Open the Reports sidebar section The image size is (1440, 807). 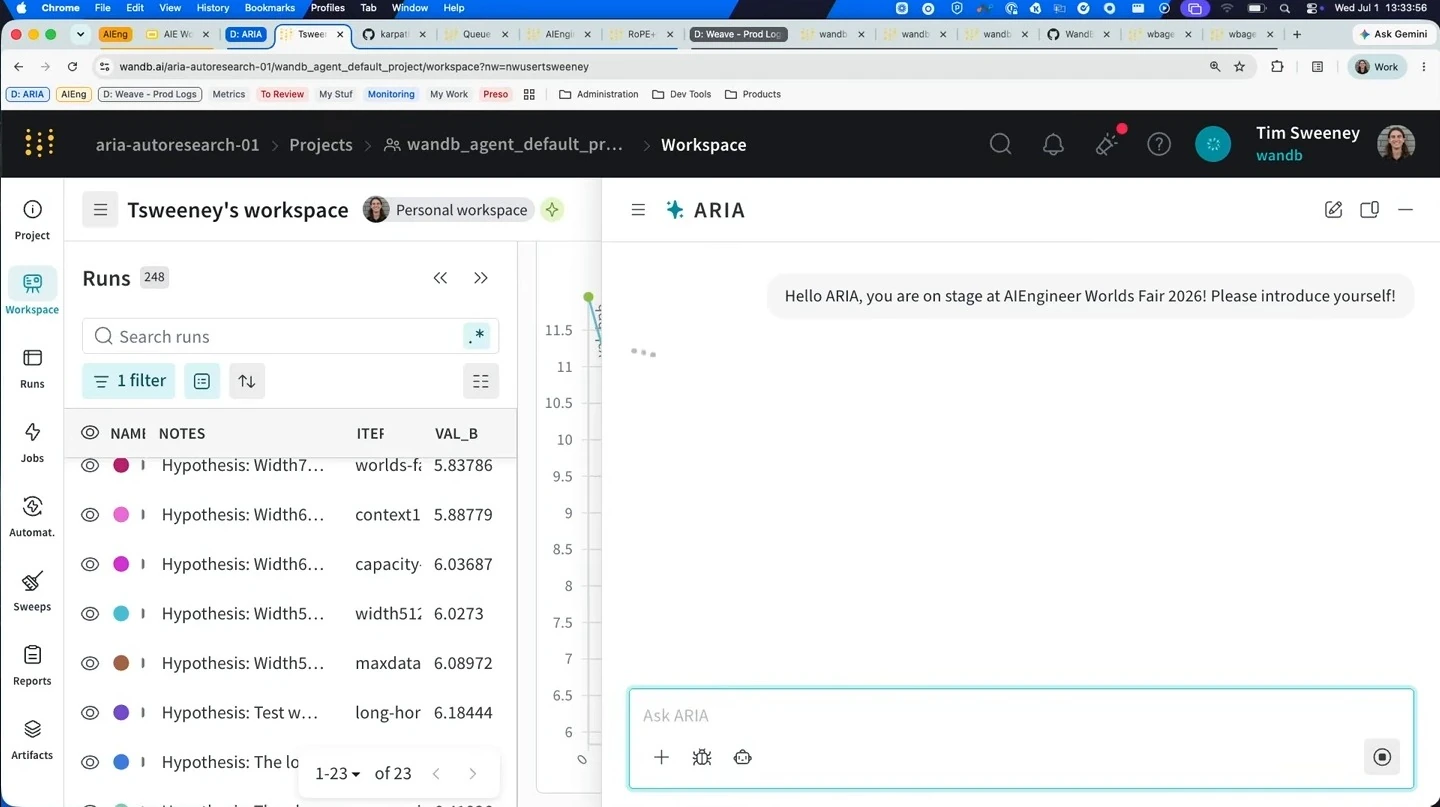tap(32, 665)
